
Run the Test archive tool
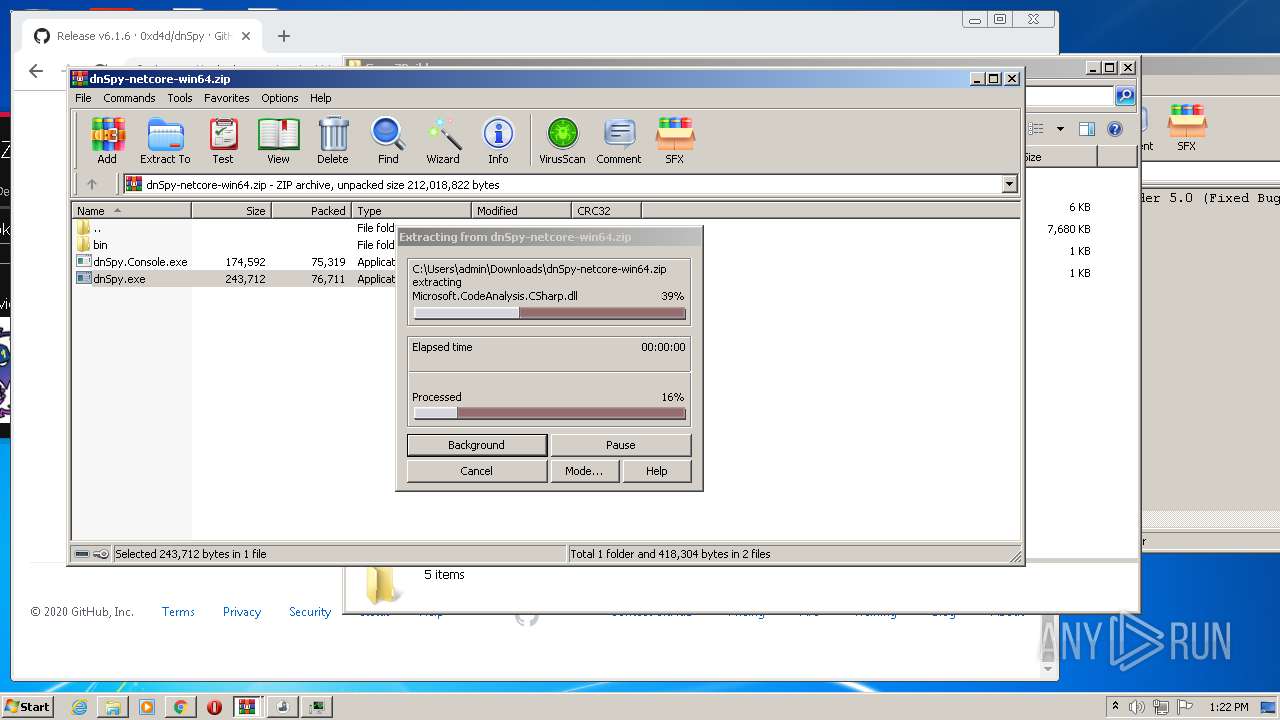click(x=223, y=140)
